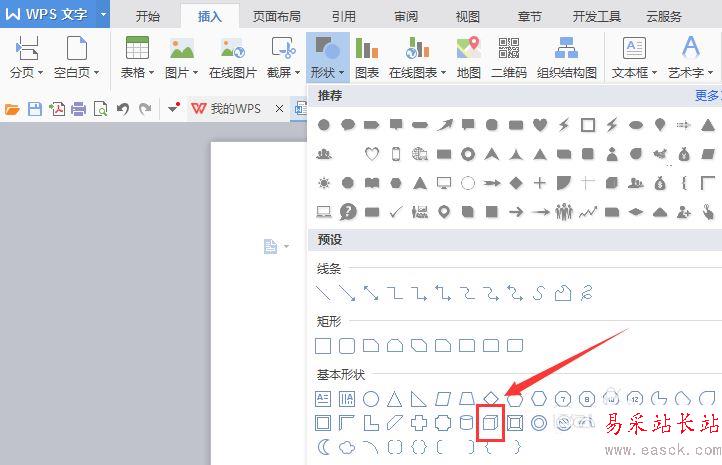Select the cube shape in 基本形状
The width and height of the screenshot is (722, 465).
click(490, 423)
